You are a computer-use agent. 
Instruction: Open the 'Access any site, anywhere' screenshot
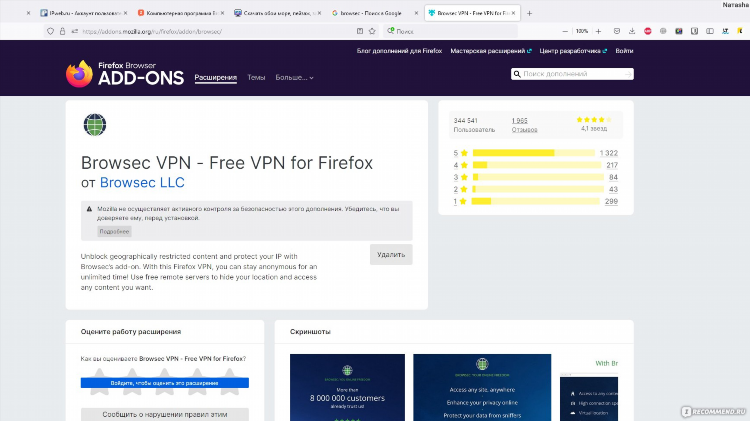(482, 388)
